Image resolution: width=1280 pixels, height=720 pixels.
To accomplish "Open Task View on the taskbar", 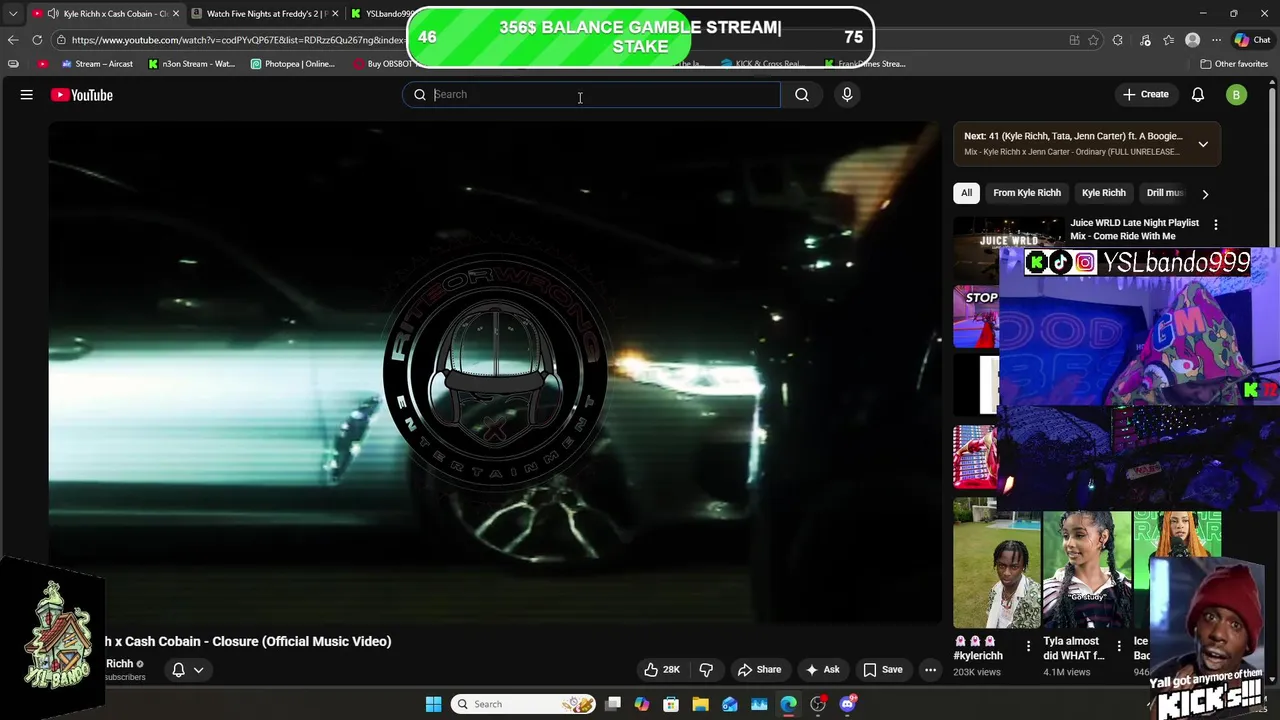I will (613, 704).
